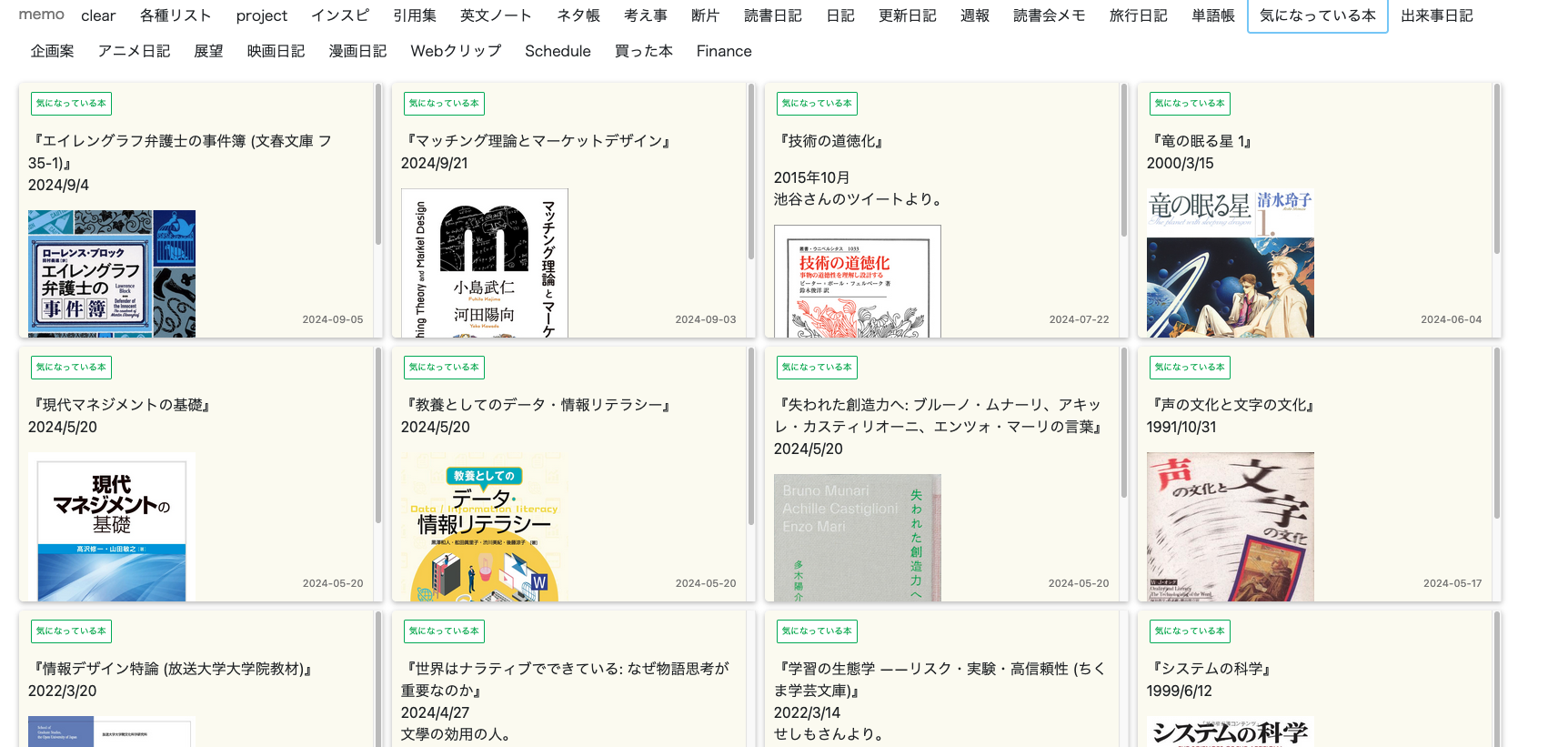Select the 映画日記 tab

tap(276, 51)
